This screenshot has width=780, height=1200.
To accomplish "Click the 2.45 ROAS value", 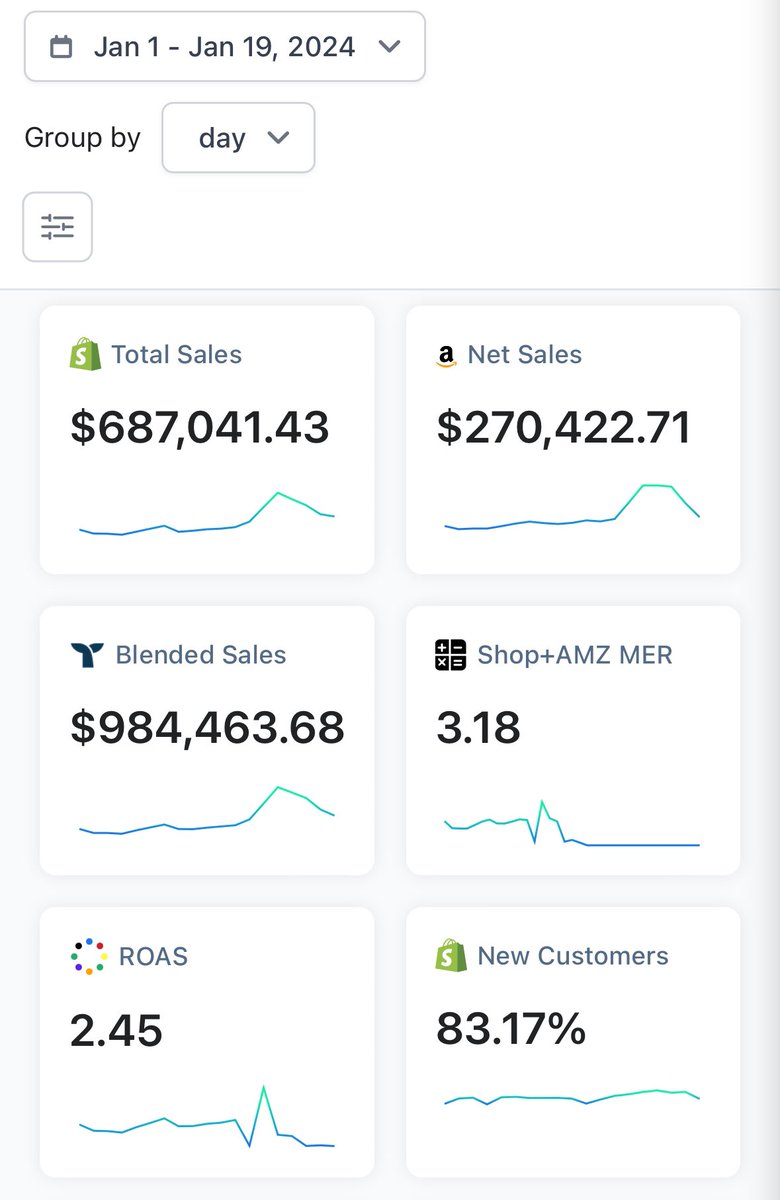I will [116, 1030].
